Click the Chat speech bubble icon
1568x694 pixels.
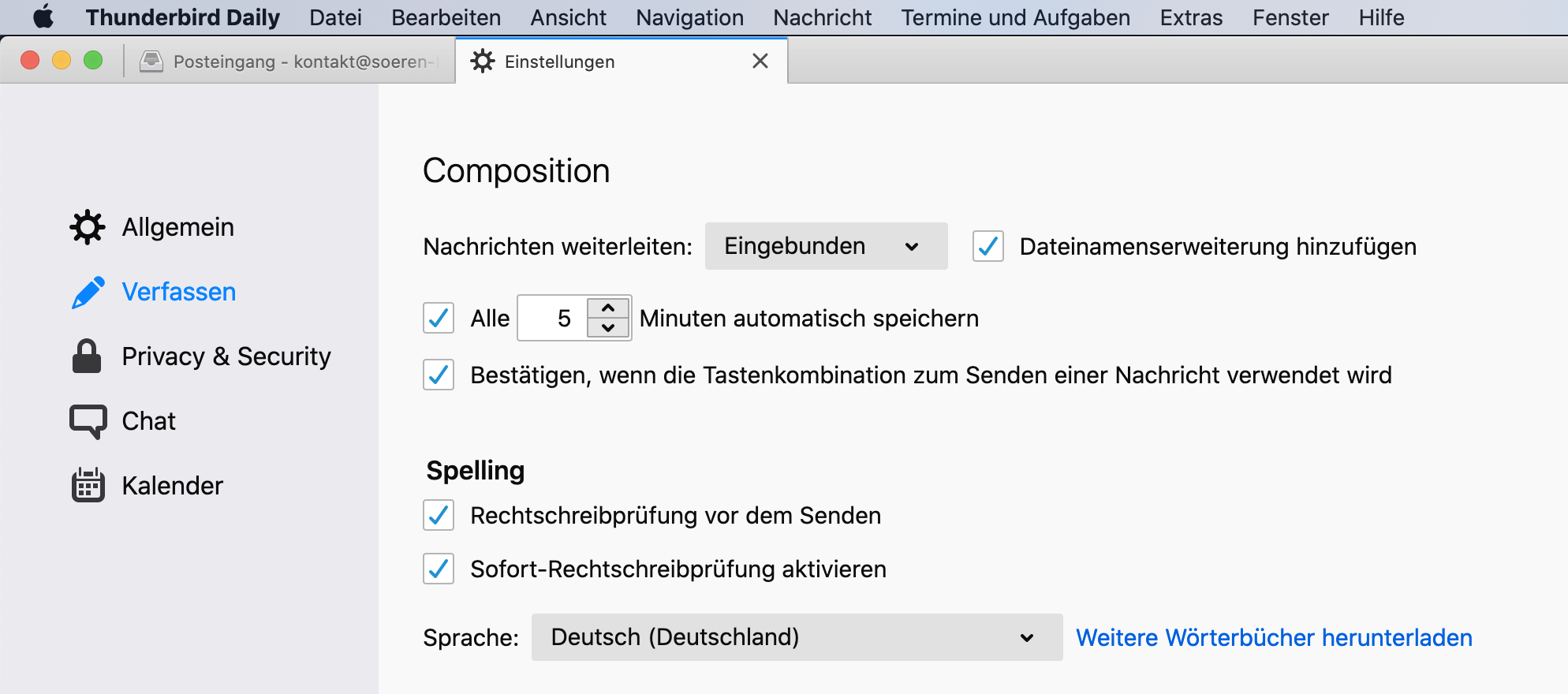tap(88, 421)
